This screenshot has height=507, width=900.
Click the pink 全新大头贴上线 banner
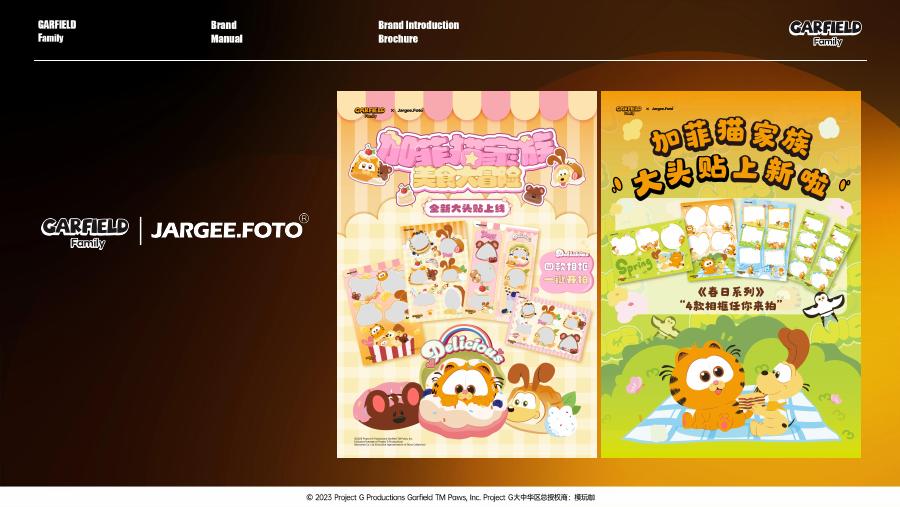467,208
